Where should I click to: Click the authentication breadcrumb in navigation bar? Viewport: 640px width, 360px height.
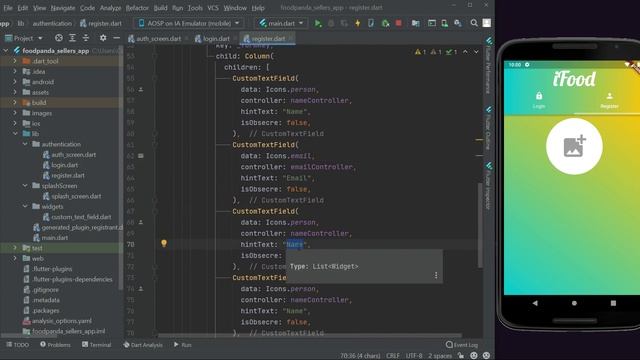coord(52,23)
